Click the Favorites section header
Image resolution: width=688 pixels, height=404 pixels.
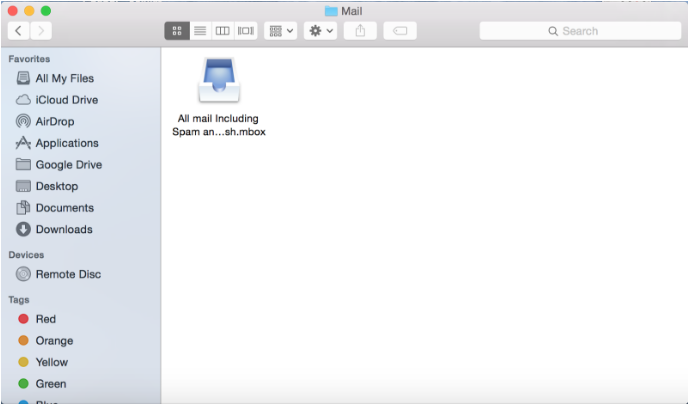(x=29, y=59)
